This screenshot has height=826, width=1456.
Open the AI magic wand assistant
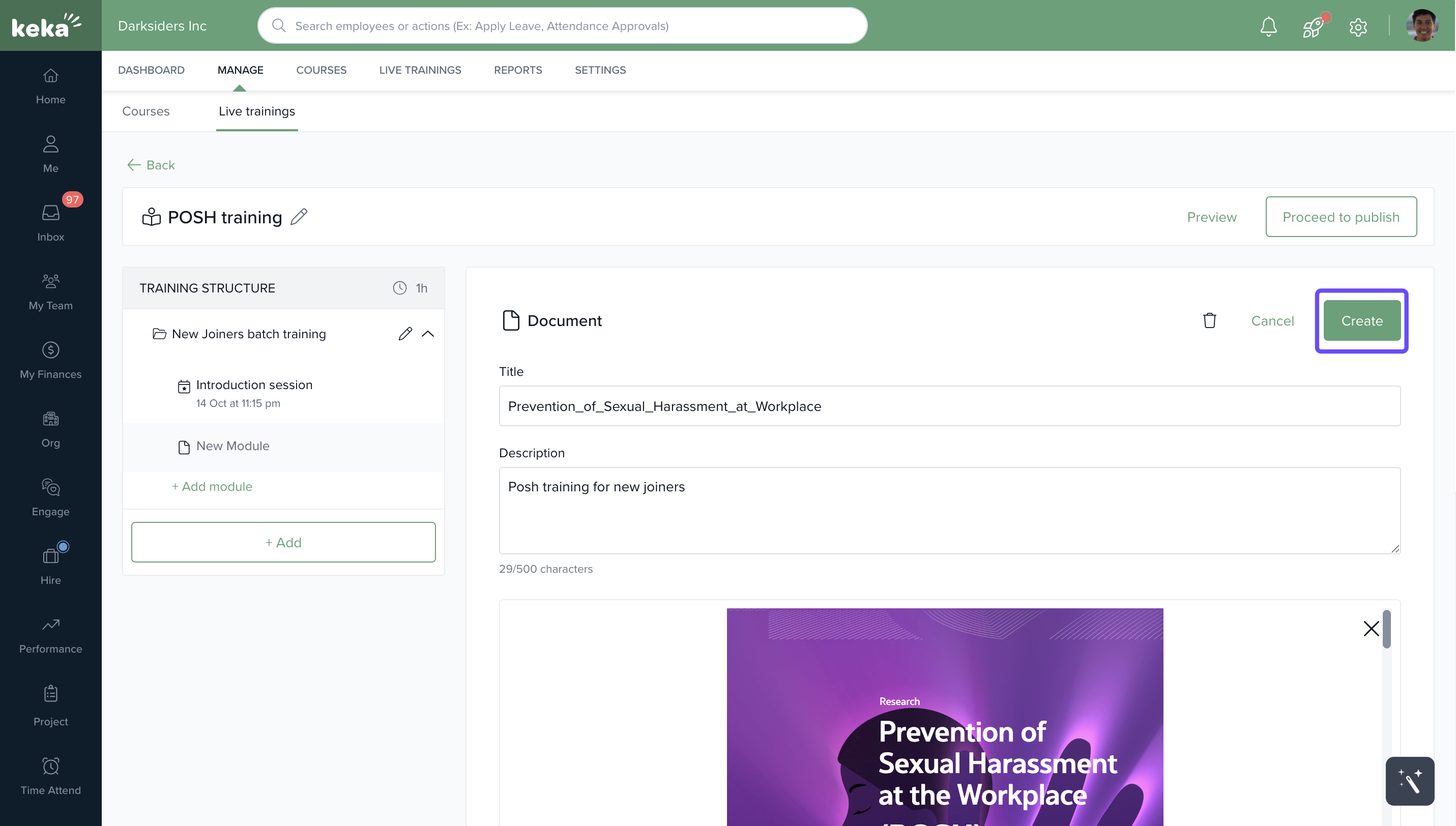[1410, 781]
